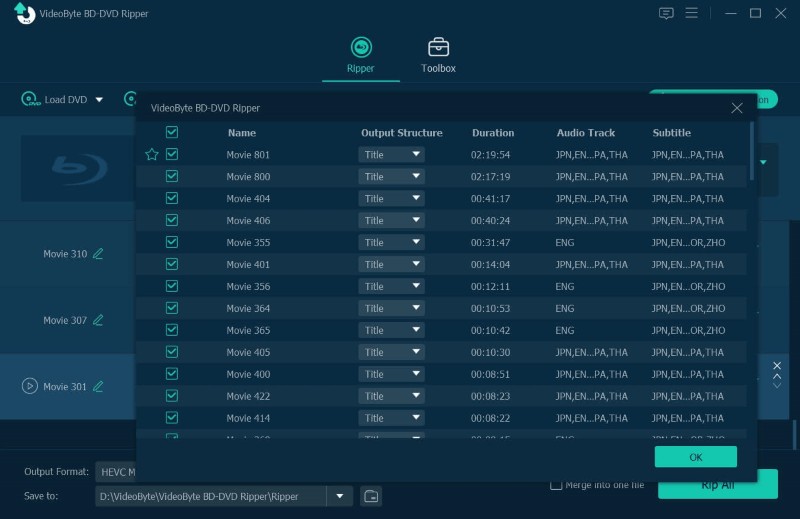Click the title list vertical scrollbar
Screen dimensions: 800x519
pos(752,150)
